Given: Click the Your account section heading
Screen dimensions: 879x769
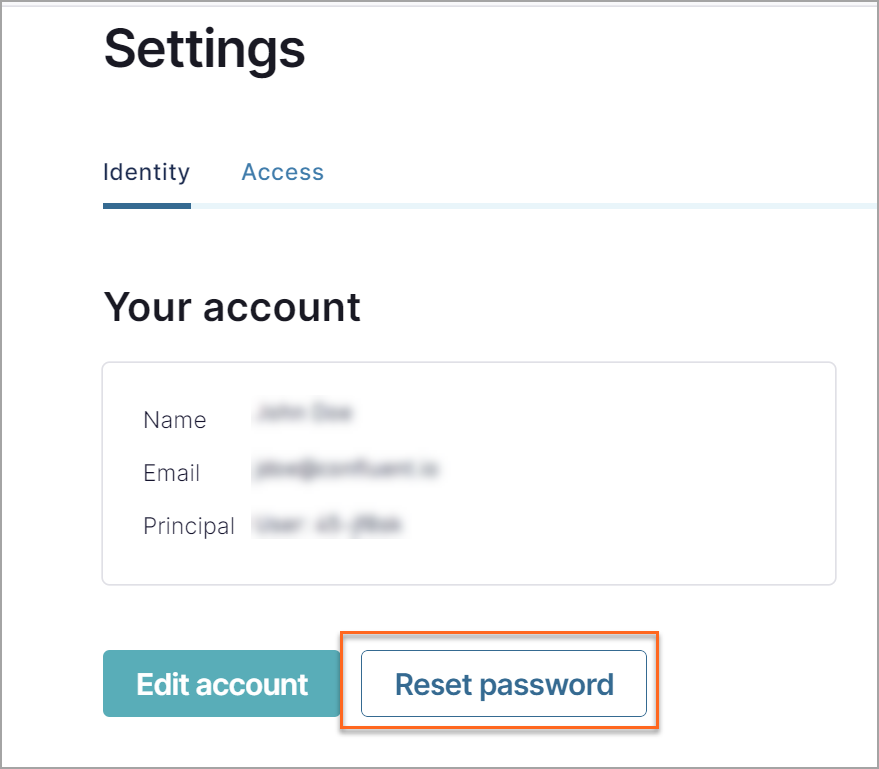Looking at the screenshot, I should click(x=232, y=307).
